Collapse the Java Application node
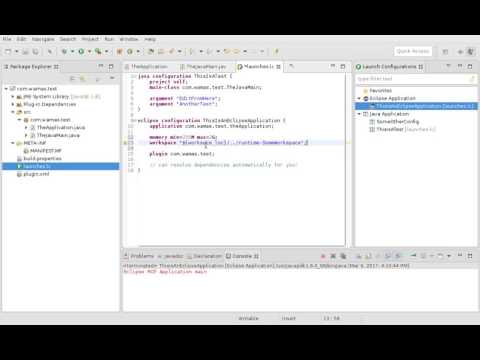 359,114
